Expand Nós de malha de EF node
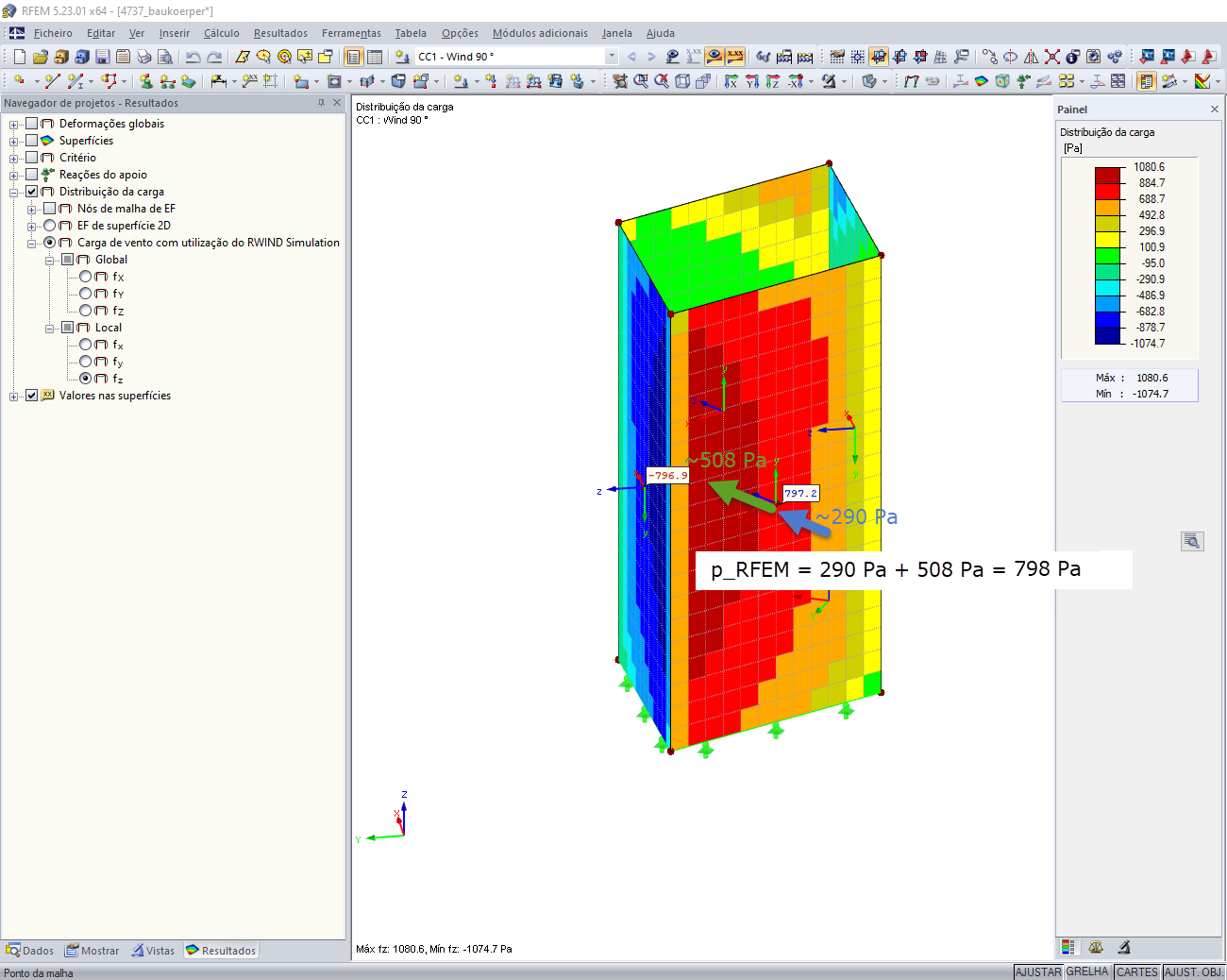Viewport: 1227px width, 980px height. click(32, 209)
